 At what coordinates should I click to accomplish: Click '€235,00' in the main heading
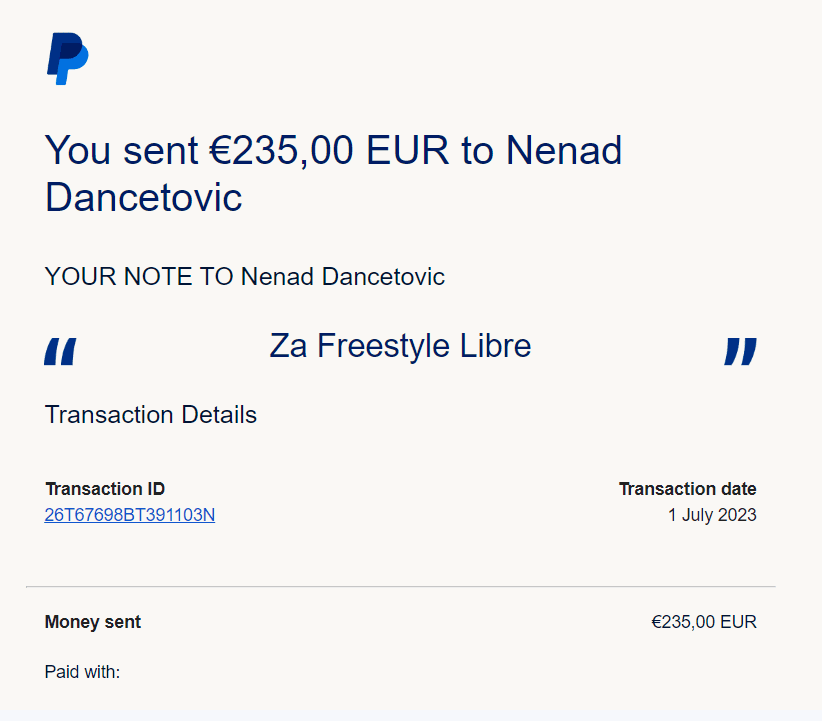point(282,150)
